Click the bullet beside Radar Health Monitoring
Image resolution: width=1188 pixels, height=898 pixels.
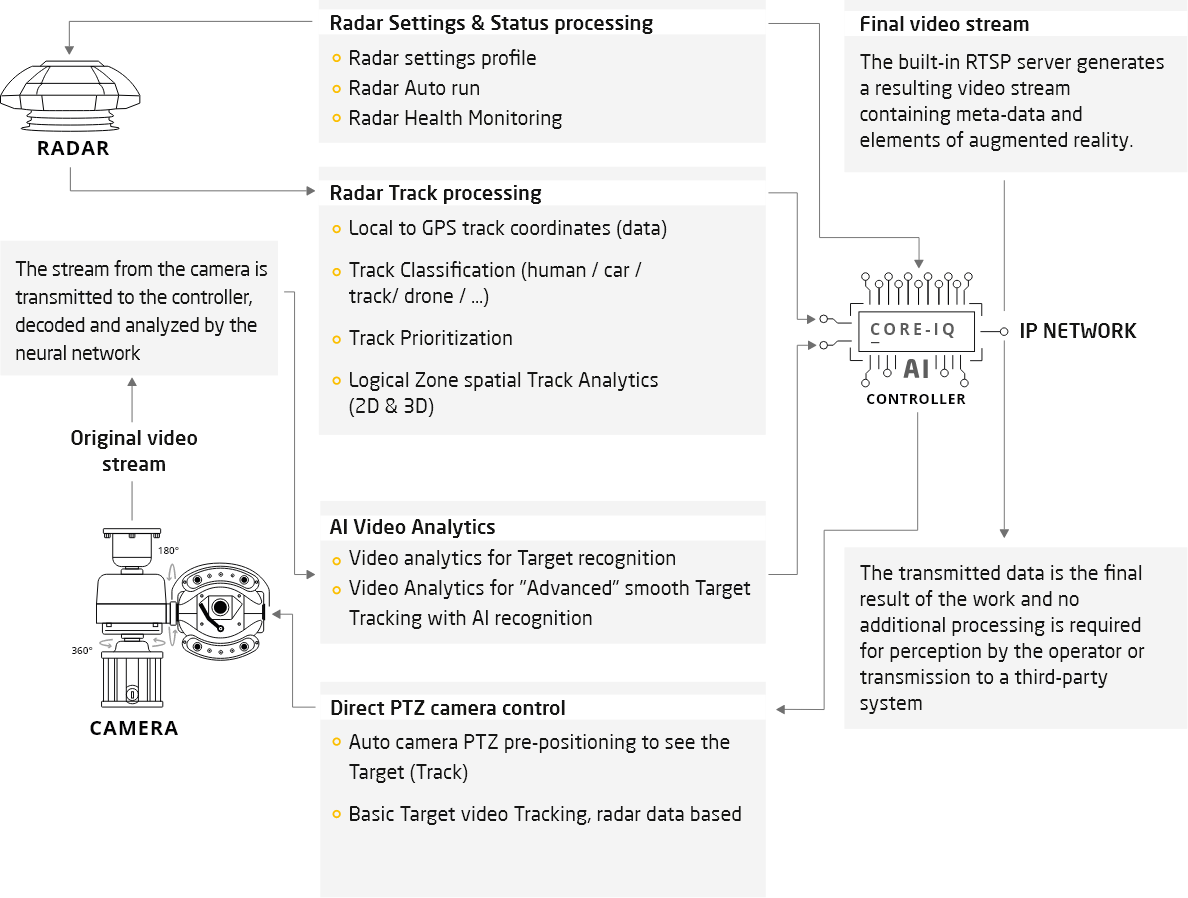click(x=337, y=119)
